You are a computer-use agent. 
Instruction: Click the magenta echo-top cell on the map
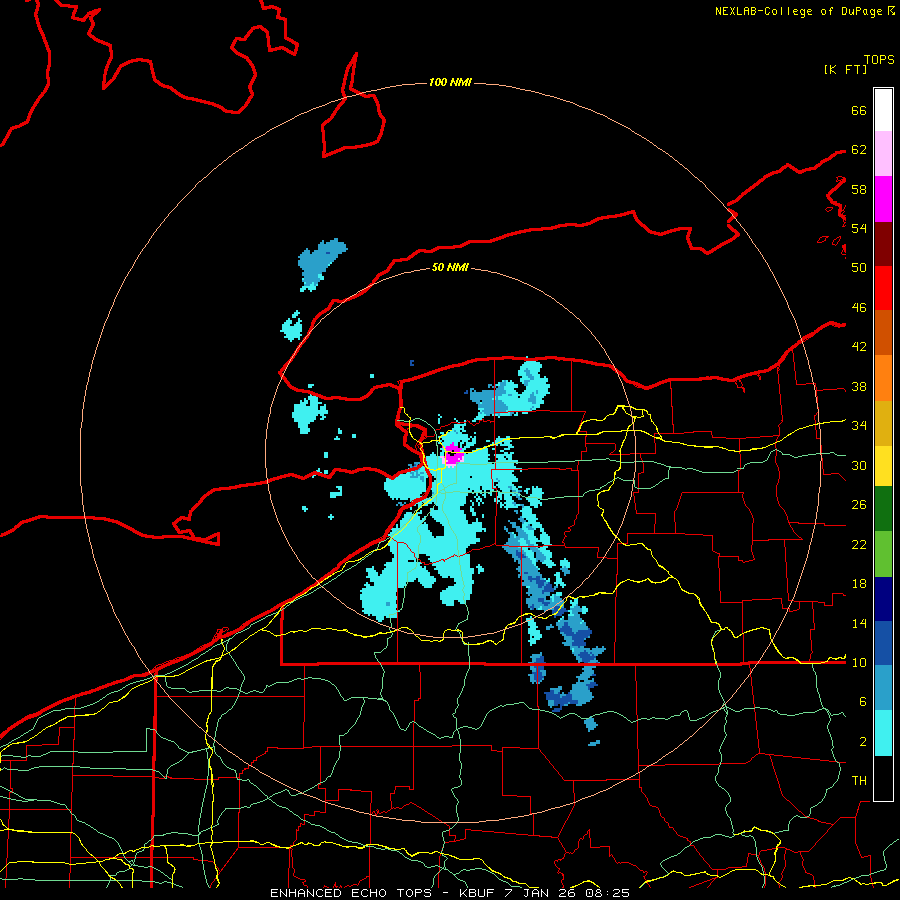(x=454, y=454)
